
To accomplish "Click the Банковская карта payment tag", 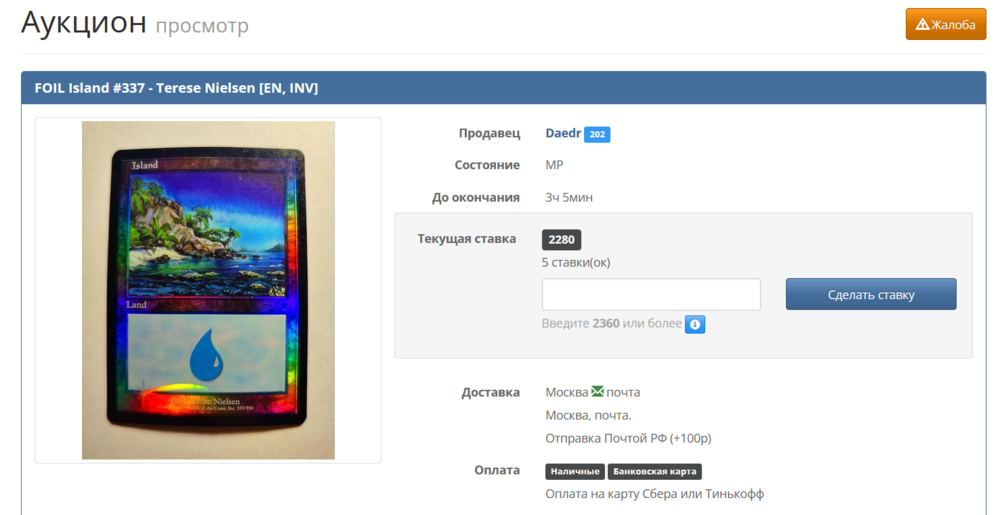I will pos(654,472).
